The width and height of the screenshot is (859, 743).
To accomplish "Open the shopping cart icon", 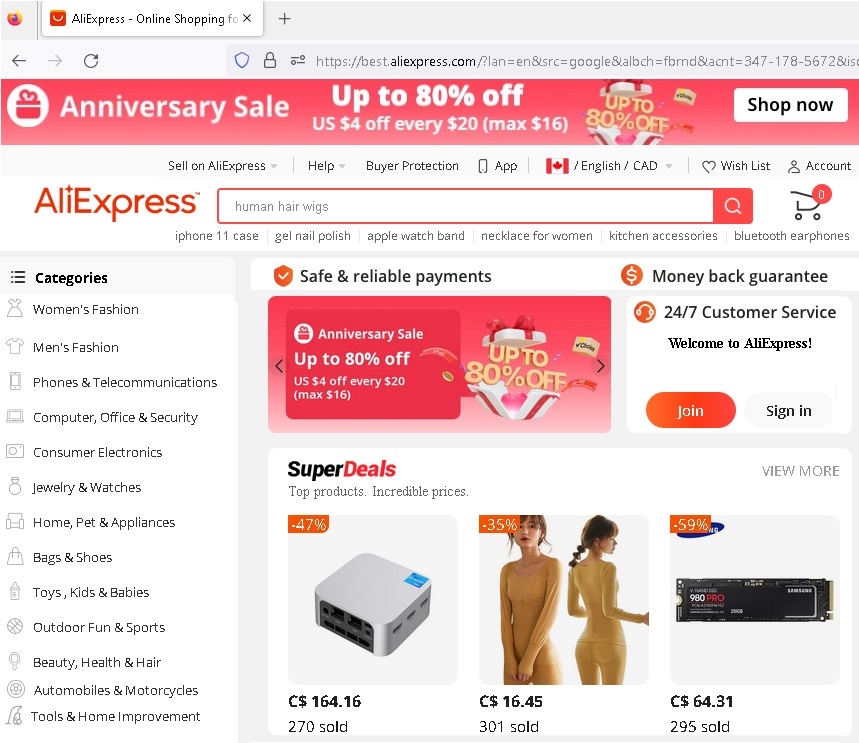I will (806, 205).
